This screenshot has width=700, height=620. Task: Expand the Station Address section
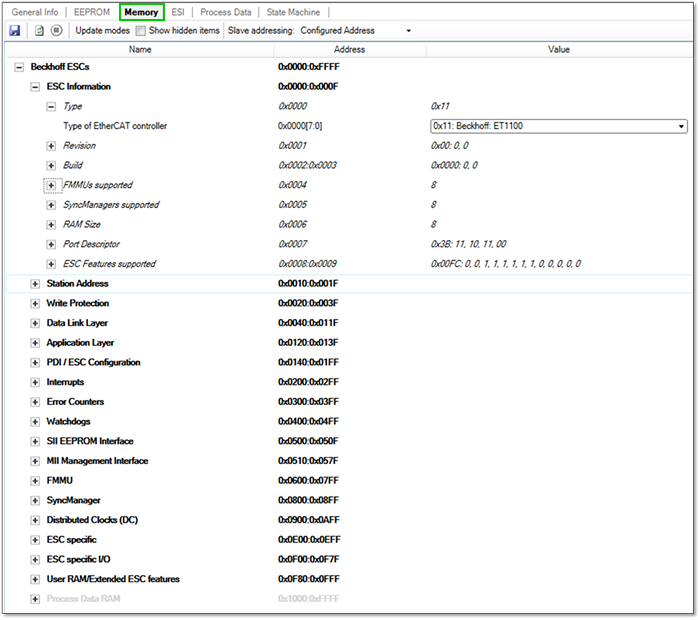36,284
